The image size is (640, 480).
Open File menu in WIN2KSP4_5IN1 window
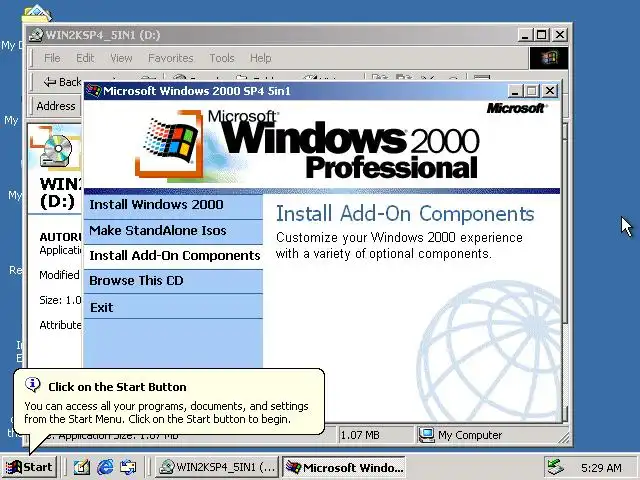click(x=52, y=58)
